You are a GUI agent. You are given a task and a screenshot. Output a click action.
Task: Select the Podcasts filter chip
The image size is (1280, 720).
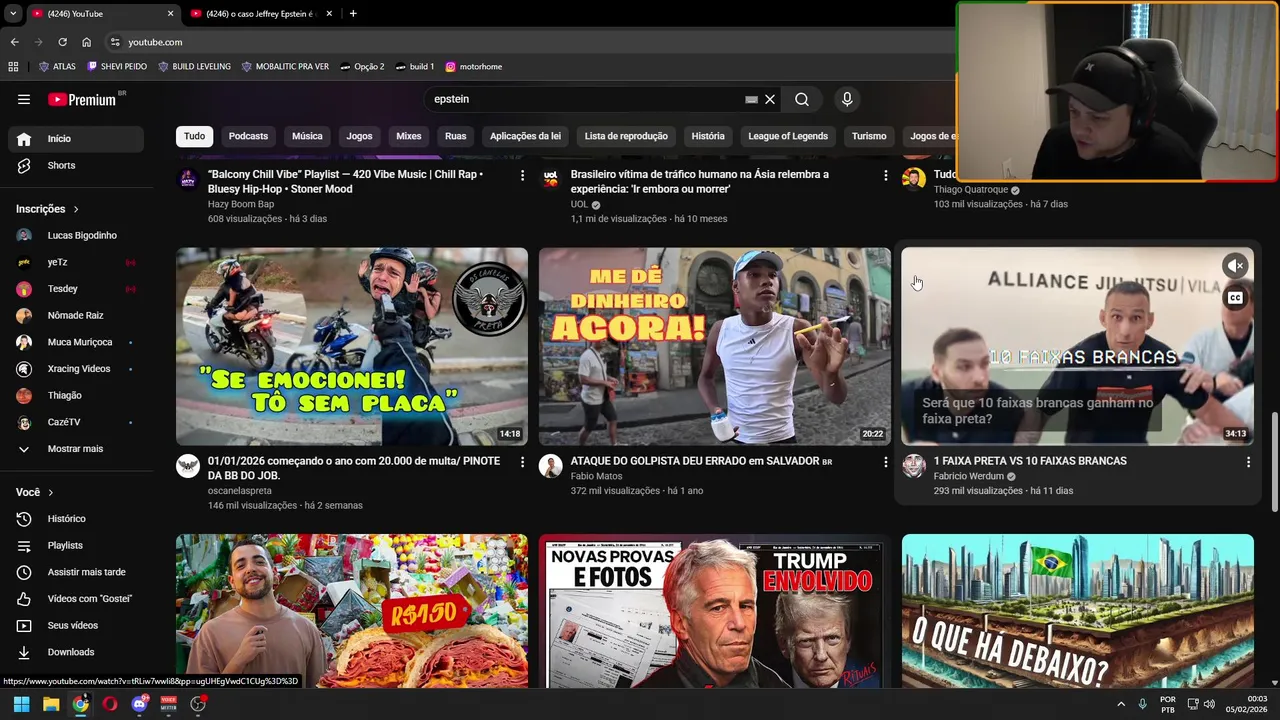point(248,136)
